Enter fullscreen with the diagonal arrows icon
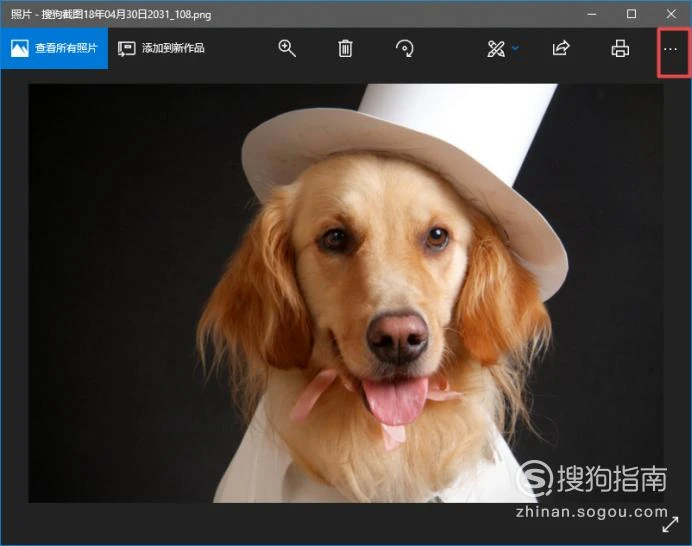The width and height of the screenshot is (692, 546). (670, 524)
